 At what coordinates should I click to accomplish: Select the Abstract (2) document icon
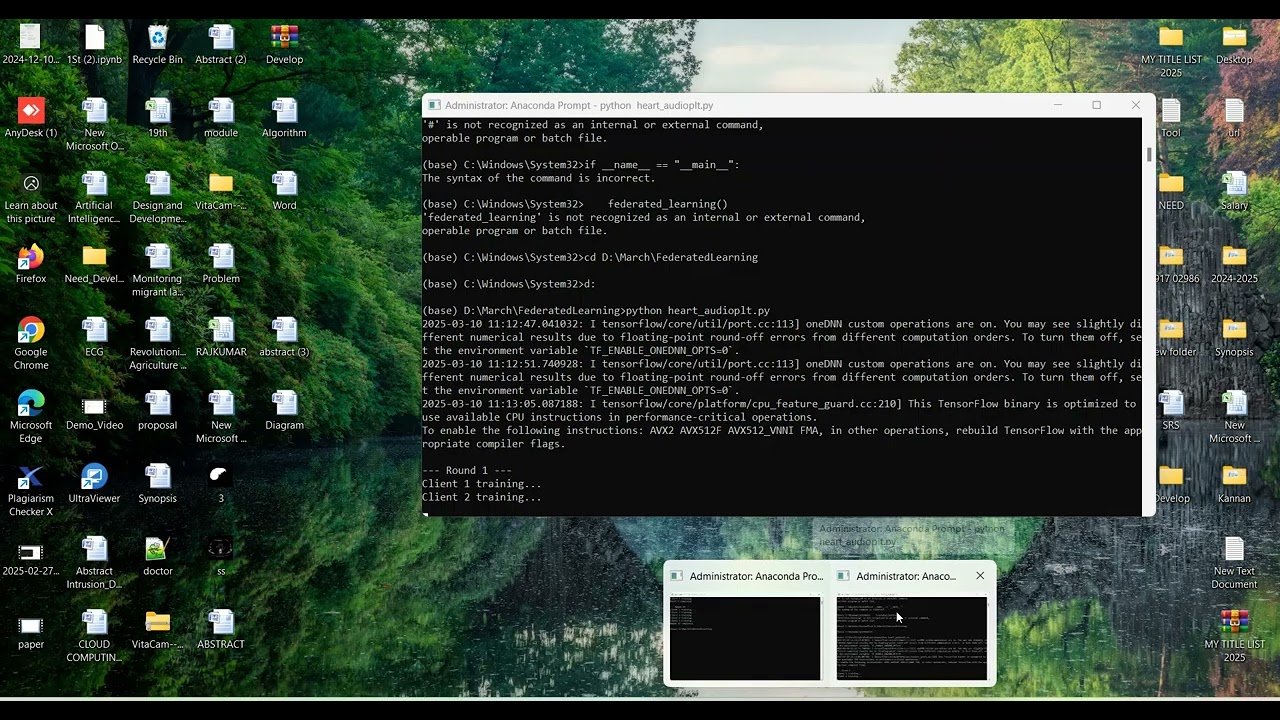click(221, 45)
